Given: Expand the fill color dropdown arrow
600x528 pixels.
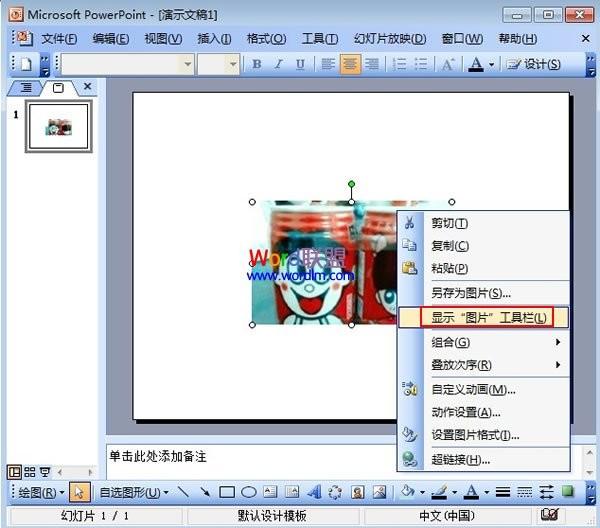Looking at the screenshot, I should pos(423,492).
